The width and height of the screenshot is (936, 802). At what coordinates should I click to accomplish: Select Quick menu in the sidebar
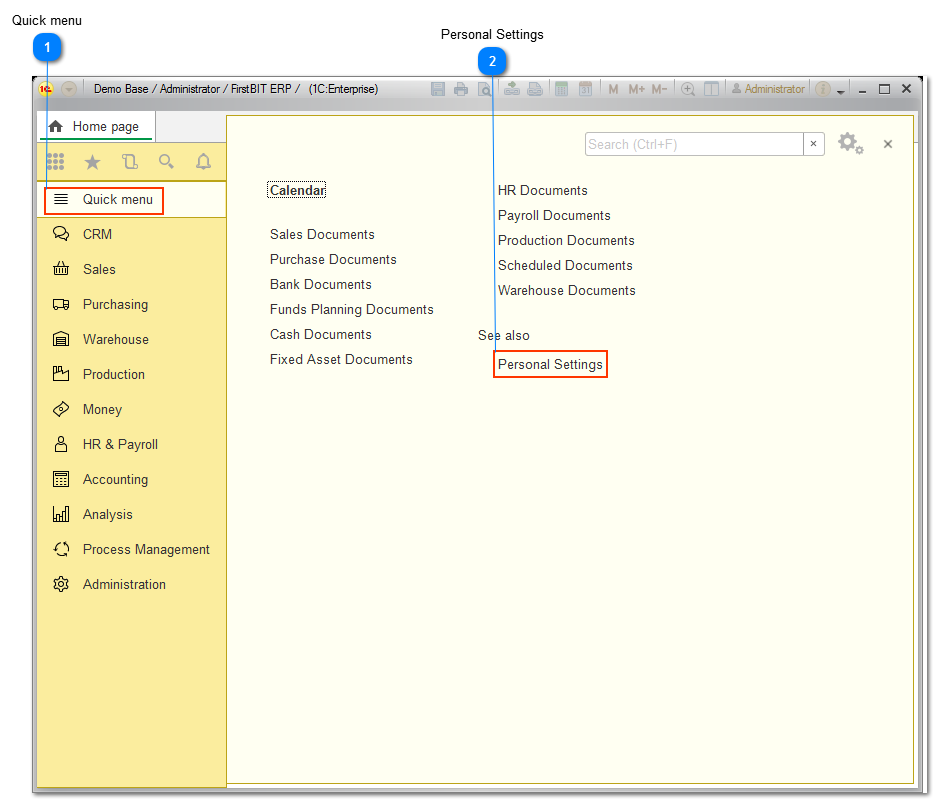(132, 200)
